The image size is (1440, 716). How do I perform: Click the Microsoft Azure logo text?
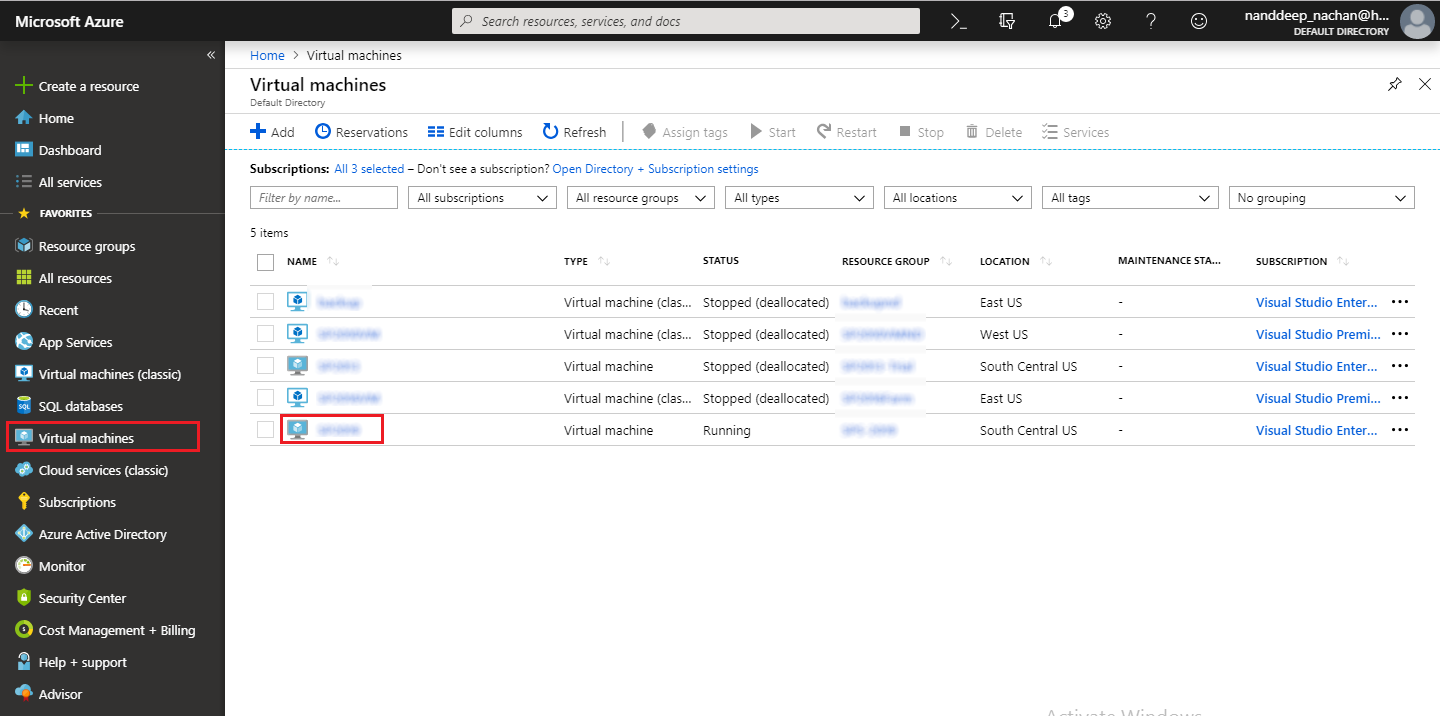[x=69, y=21]
